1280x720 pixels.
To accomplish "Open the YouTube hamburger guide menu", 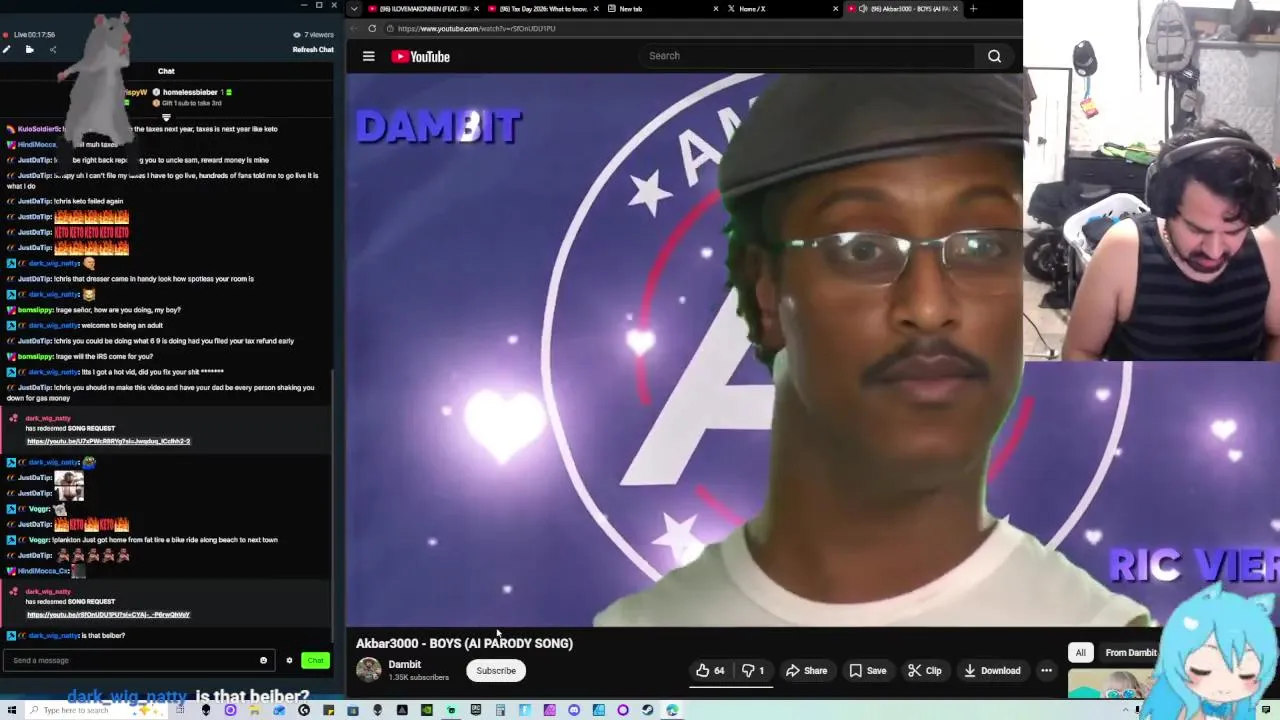I will coord(368,56).
